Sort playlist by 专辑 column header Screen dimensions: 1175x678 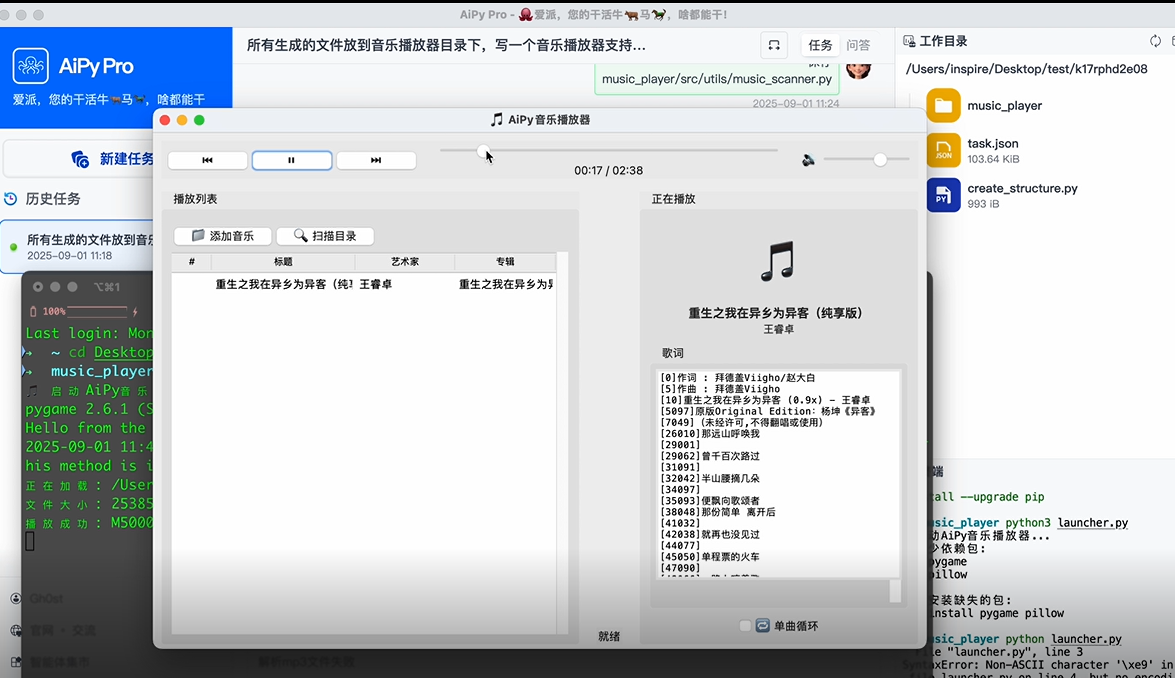click(505, 261)
